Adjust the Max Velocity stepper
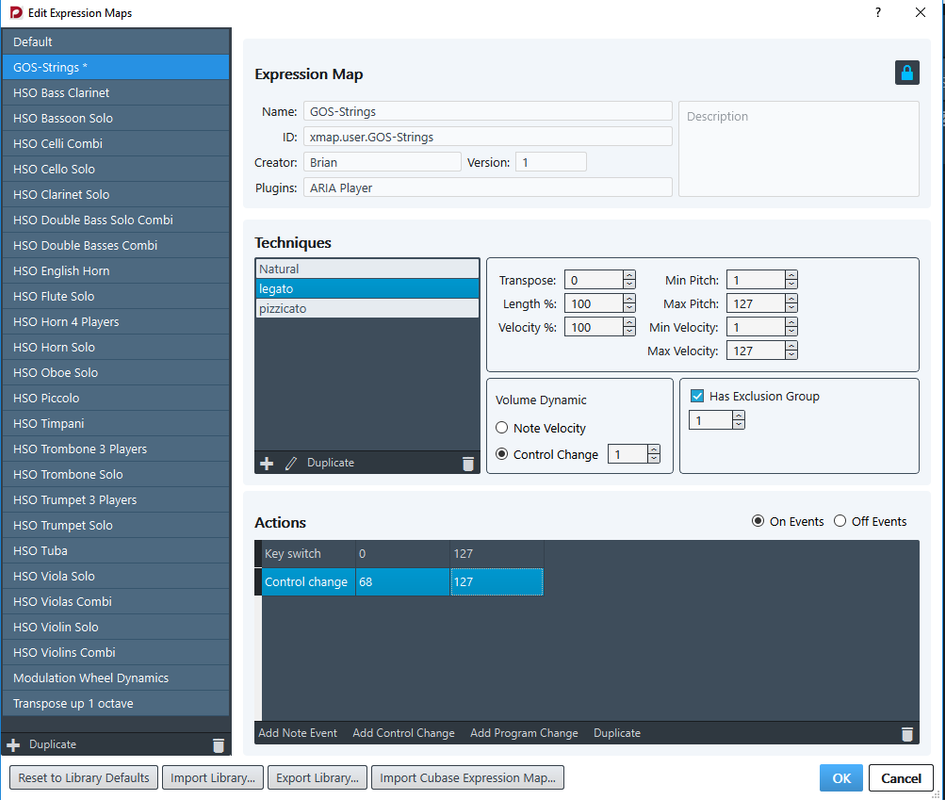 click(791, 350)
